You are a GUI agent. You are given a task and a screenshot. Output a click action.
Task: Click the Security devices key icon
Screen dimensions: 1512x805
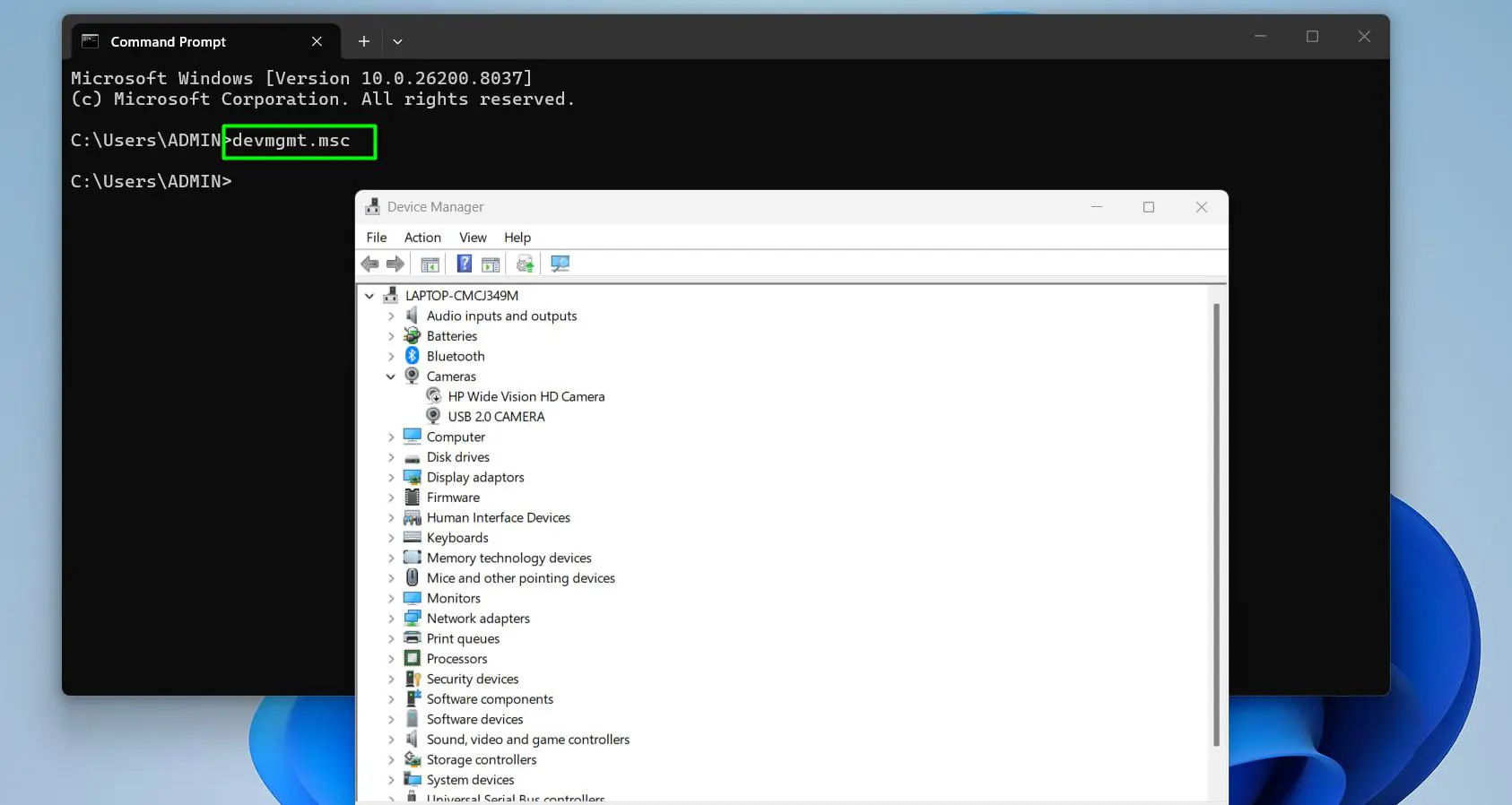point(412,679)
